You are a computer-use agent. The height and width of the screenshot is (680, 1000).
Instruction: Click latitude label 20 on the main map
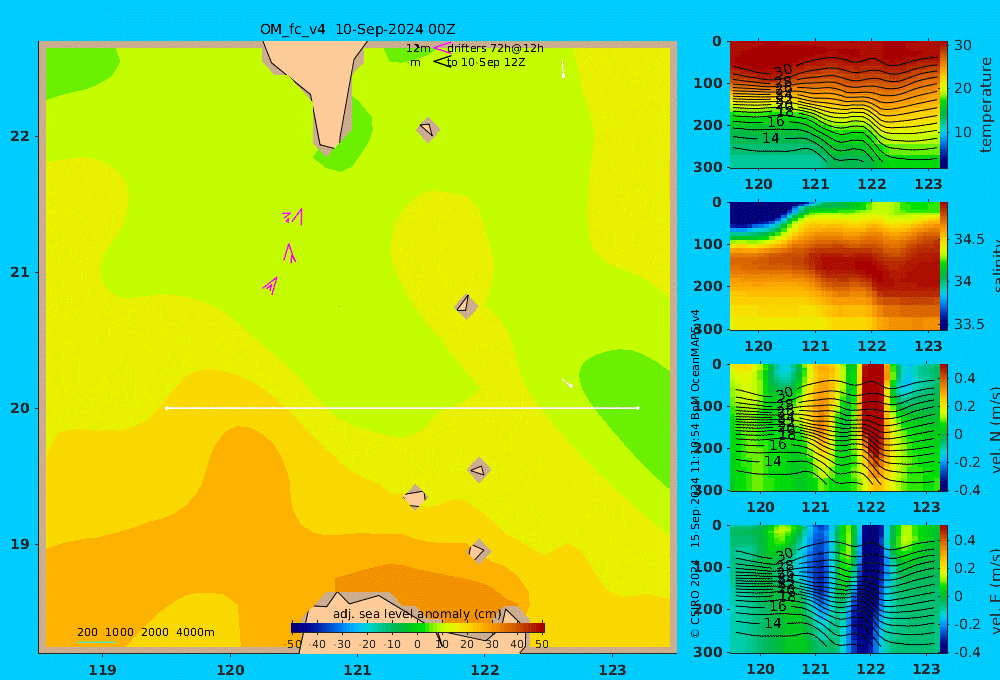pos(20,408)
